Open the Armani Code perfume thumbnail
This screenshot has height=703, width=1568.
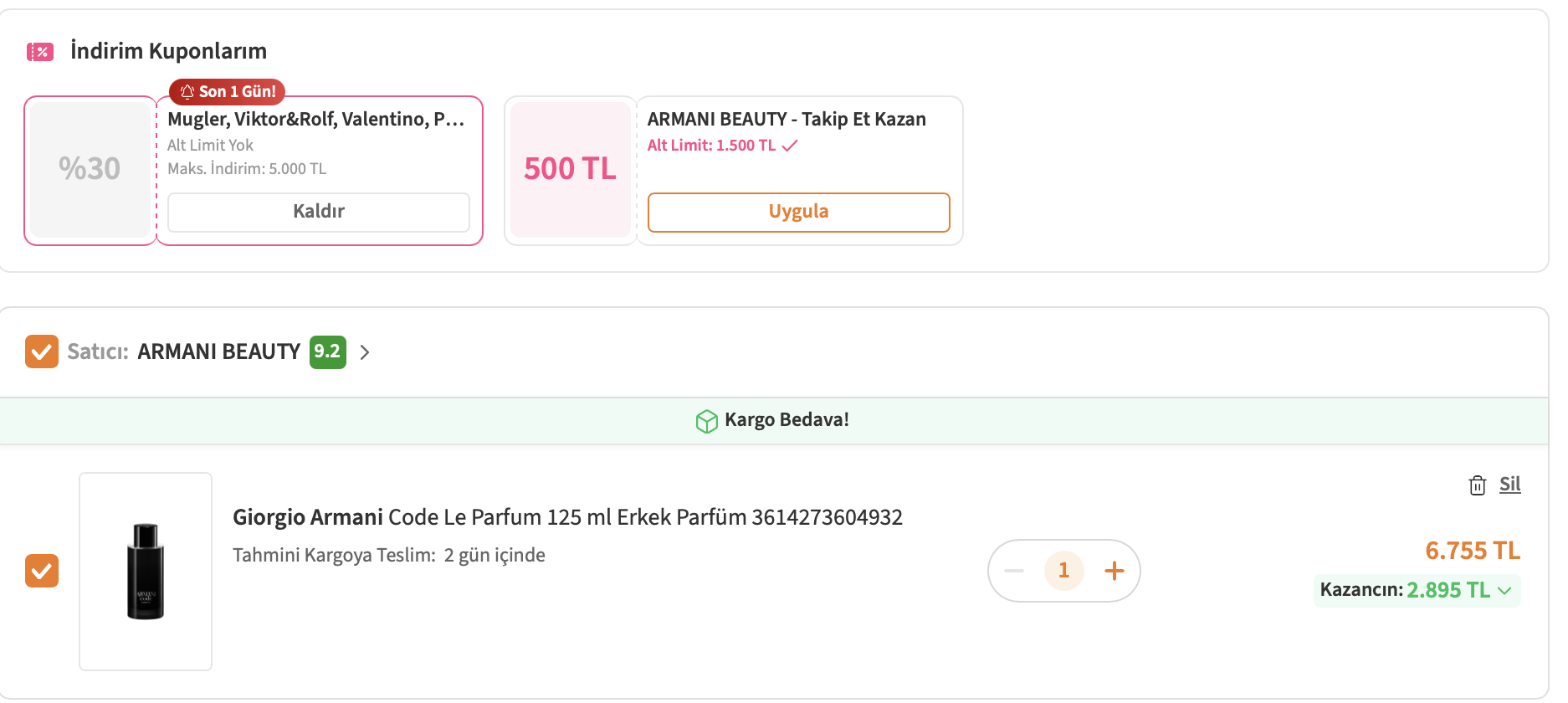coord(146,572)
